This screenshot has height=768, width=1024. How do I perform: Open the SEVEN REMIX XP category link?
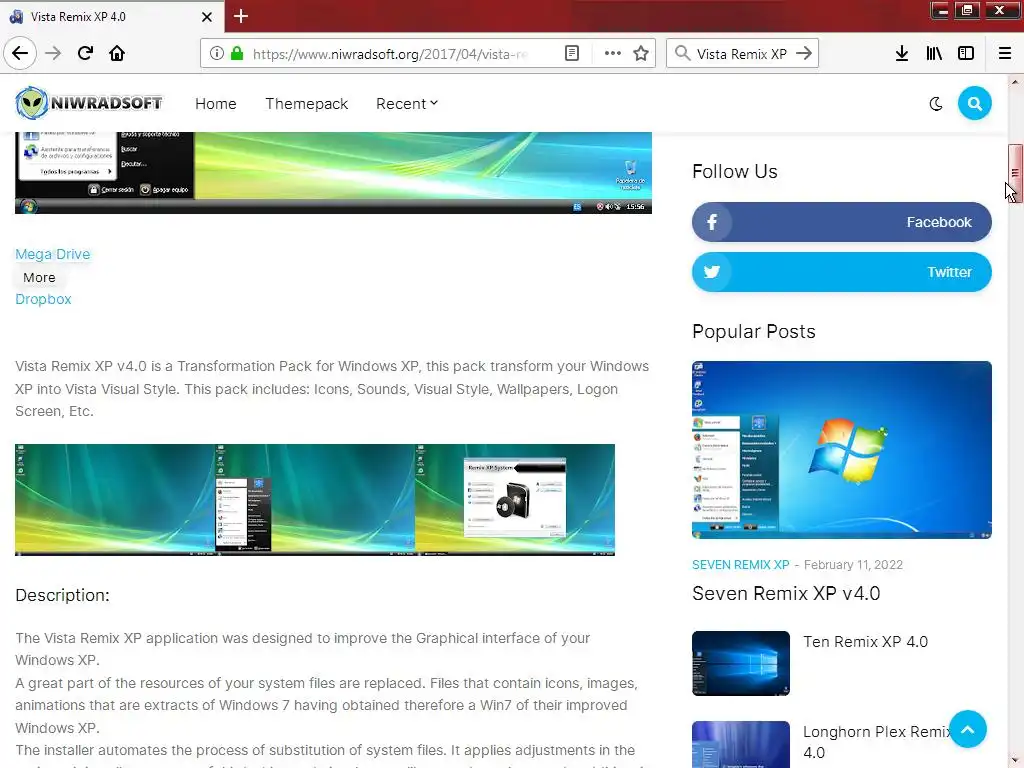[741, 565]
